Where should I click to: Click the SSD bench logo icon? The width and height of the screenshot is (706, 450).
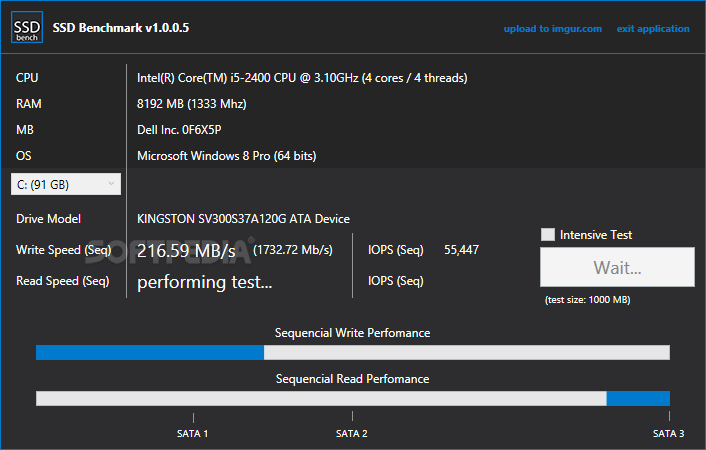pyautogui.click(x=27, y=27)
